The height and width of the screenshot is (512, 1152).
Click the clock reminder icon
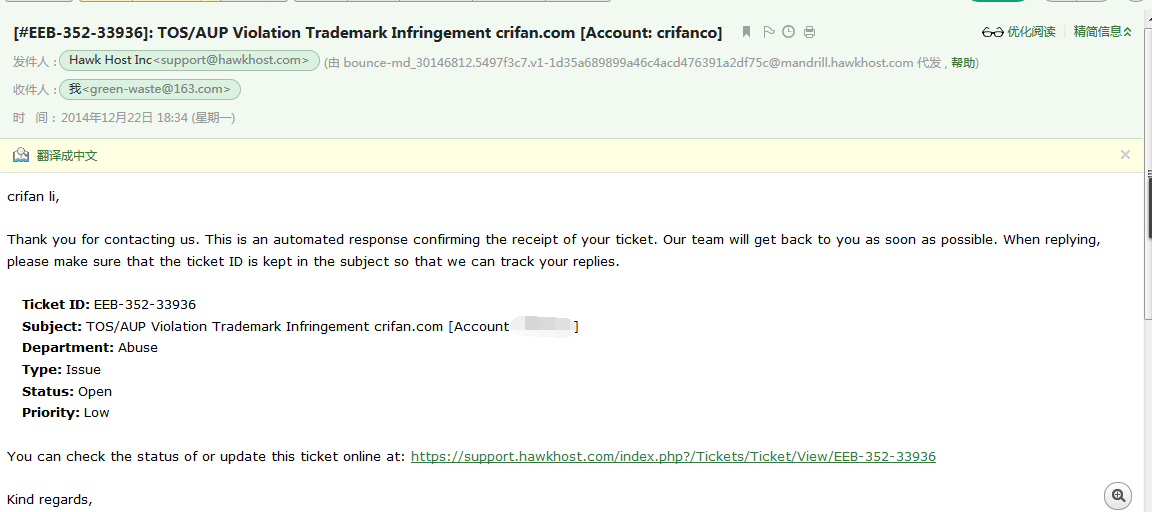pyautogui.click(x=789, y=32)
